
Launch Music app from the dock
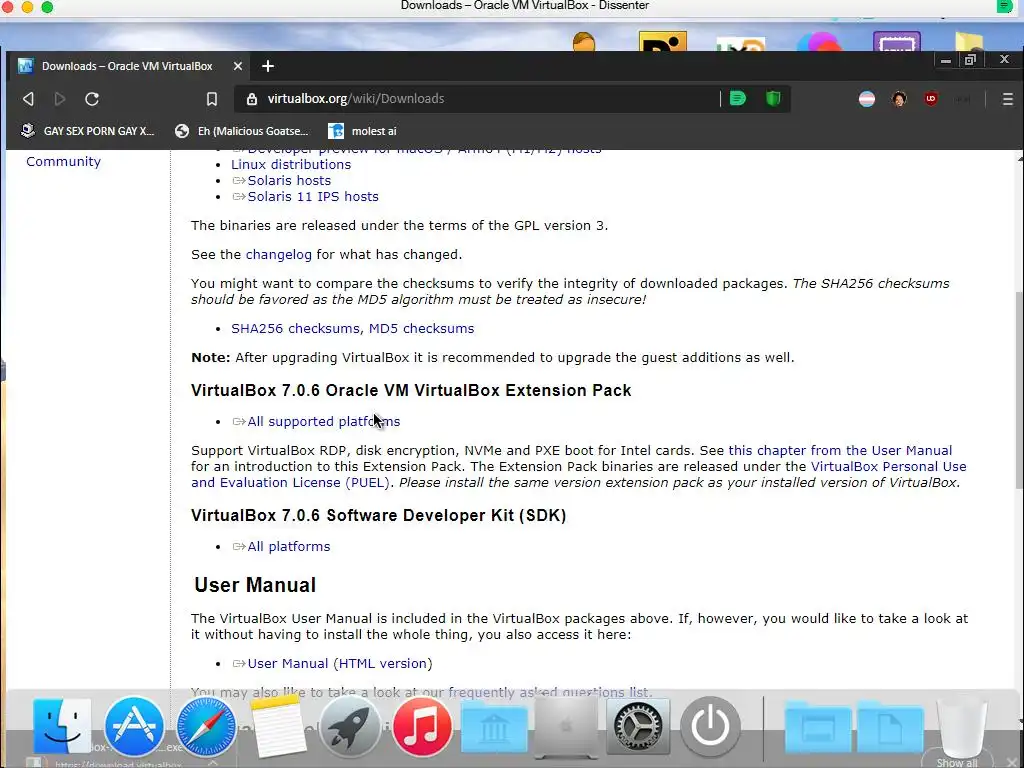(422, 726)
